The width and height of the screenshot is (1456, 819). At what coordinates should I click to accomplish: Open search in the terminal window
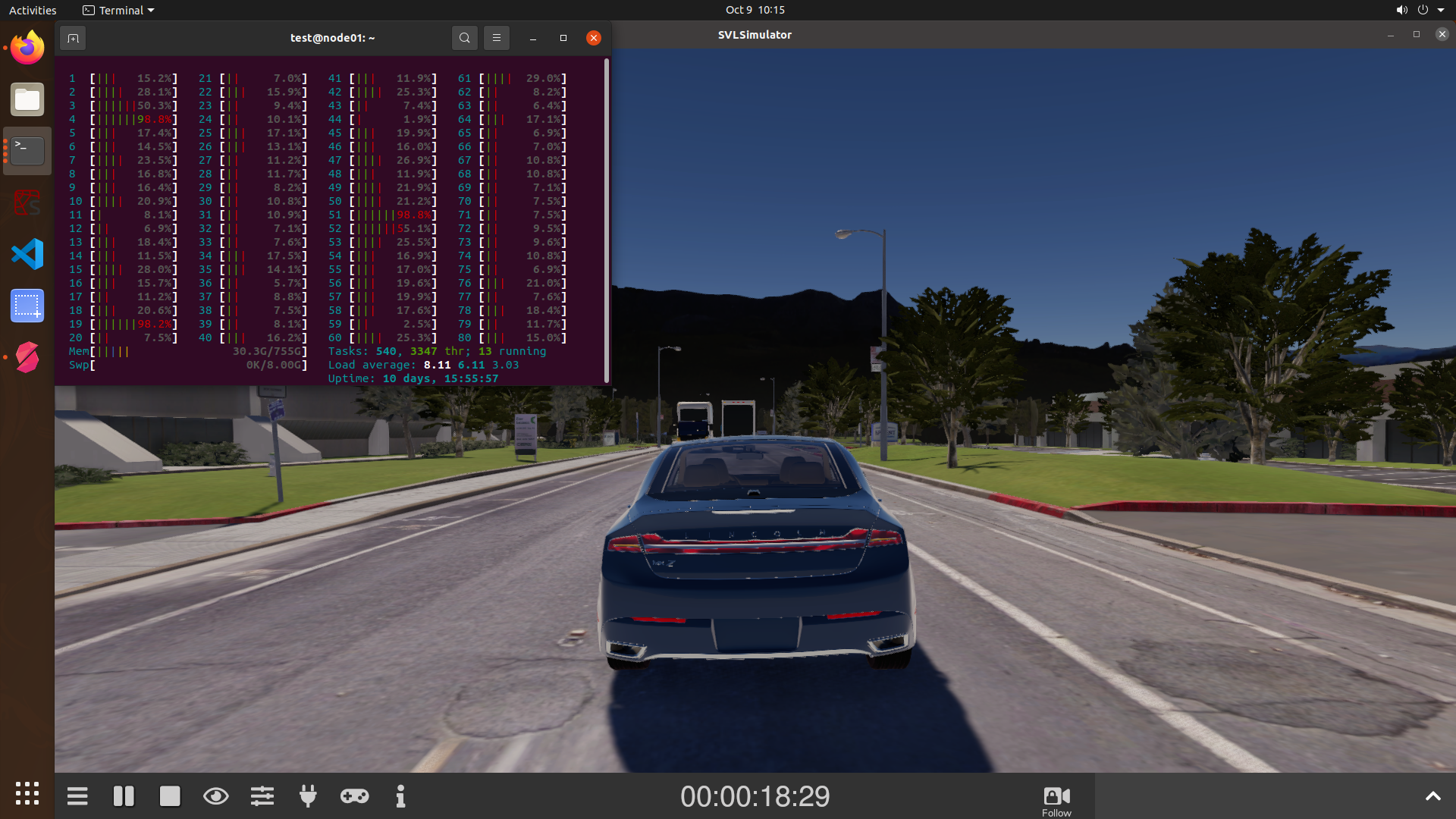[x=464, y=37]
